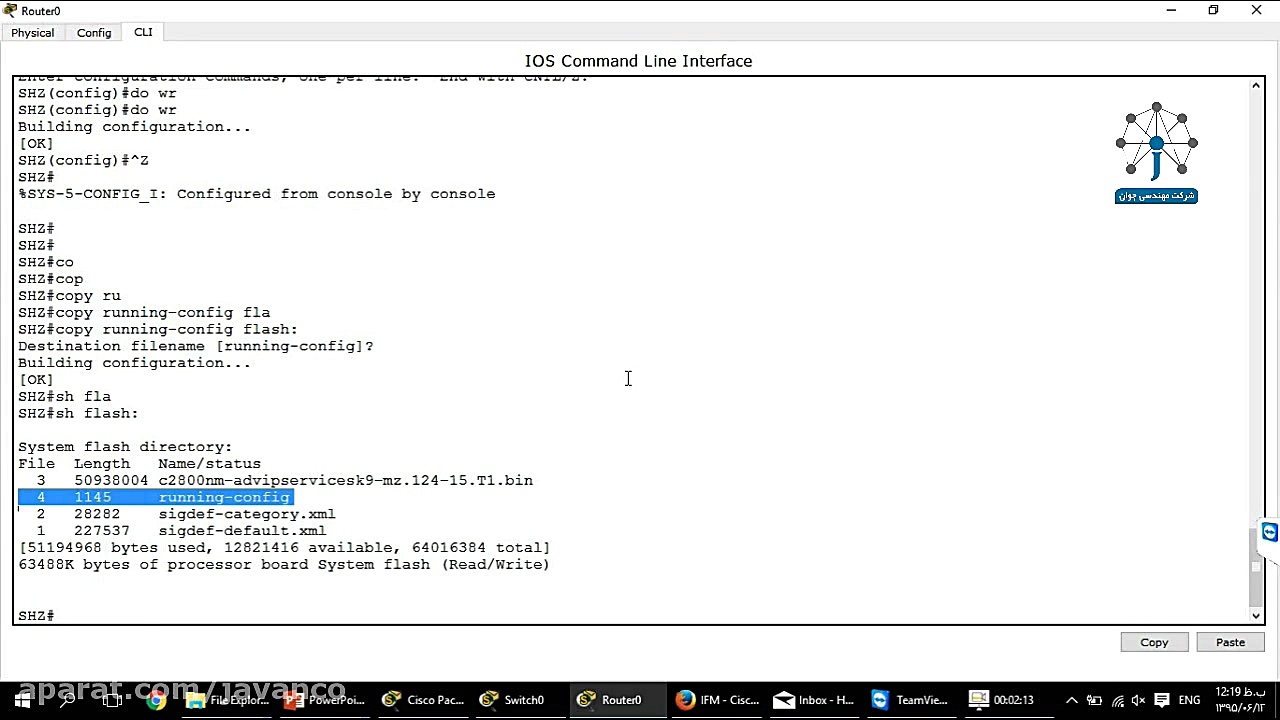Image resolution: width=1280 pixels, height=720 pixels.
Task: Click the volume speaker tray icon
Action: click(1139, 700)
